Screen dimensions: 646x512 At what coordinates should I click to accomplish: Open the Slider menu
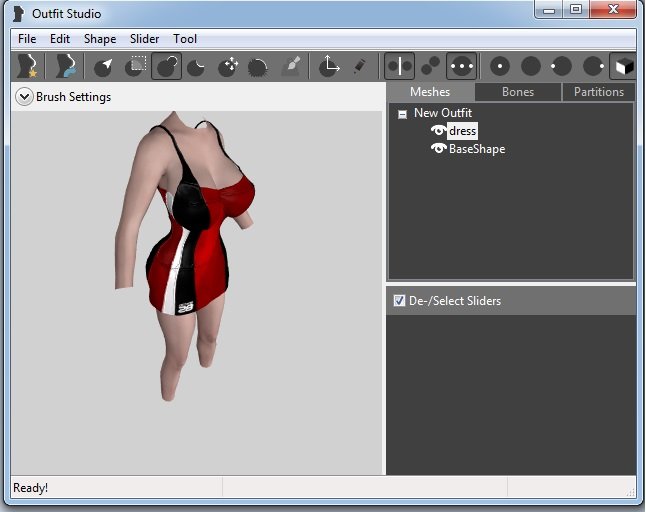[x=144, y=39]
